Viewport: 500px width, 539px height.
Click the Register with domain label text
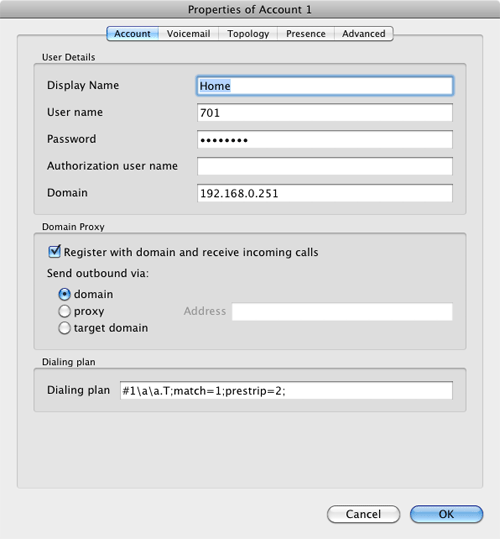click(191, 252)
